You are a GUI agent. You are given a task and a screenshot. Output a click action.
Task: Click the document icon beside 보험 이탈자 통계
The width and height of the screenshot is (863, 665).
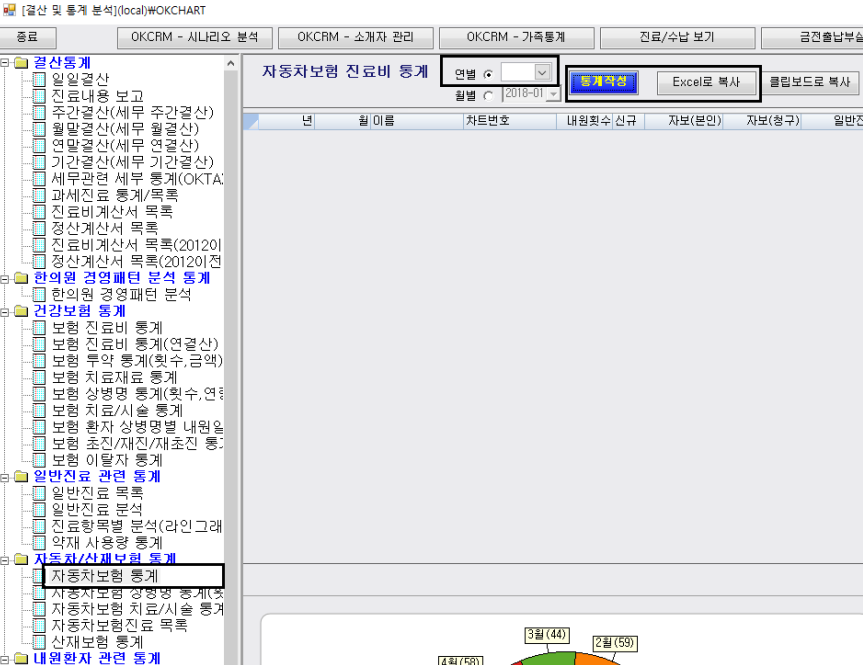point(39,460)
